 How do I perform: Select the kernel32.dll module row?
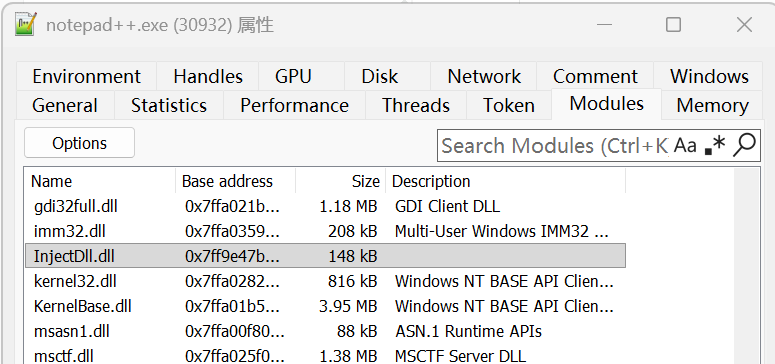coord(325,281)
